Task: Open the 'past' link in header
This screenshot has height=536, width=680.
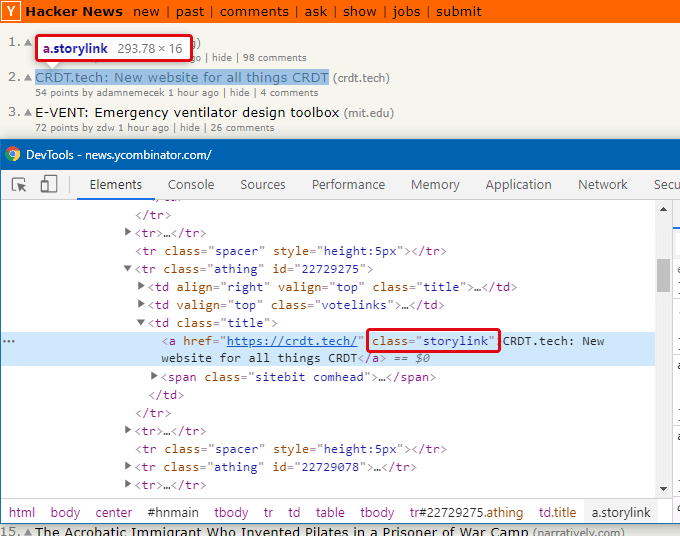Action: pyautogui.click(x=190, y=12)
